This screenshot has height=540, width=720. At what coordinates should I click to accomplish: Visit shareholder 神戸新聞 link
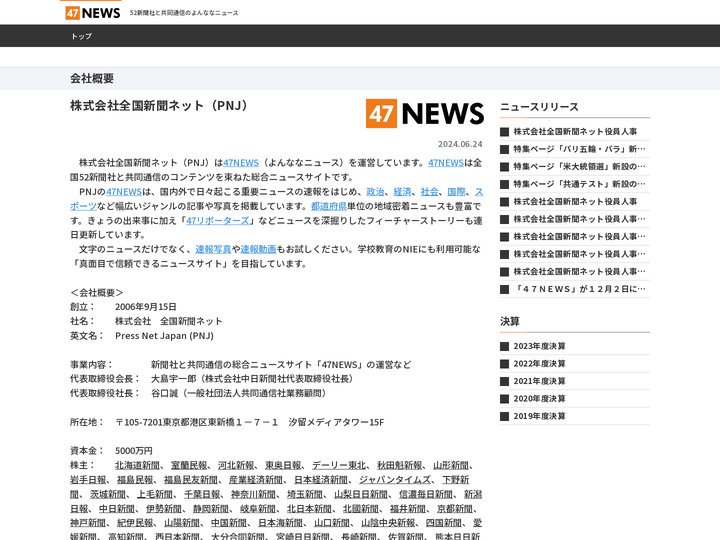tap(88, 523)
